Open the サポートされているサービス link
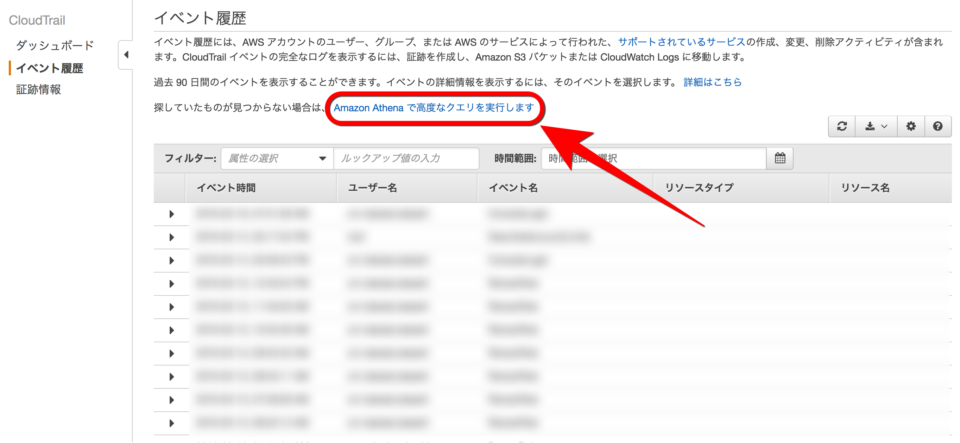This screenshot has width=960, height=443. click(x=681, y=42)
